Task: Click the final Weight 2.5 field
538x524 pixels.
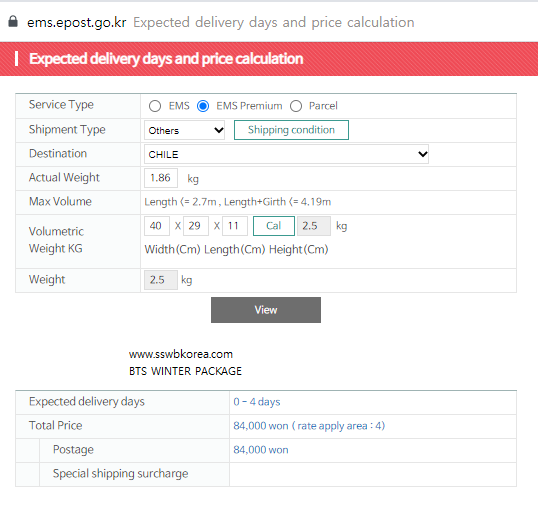Action: pyautogui.click(x=161, y=280)
